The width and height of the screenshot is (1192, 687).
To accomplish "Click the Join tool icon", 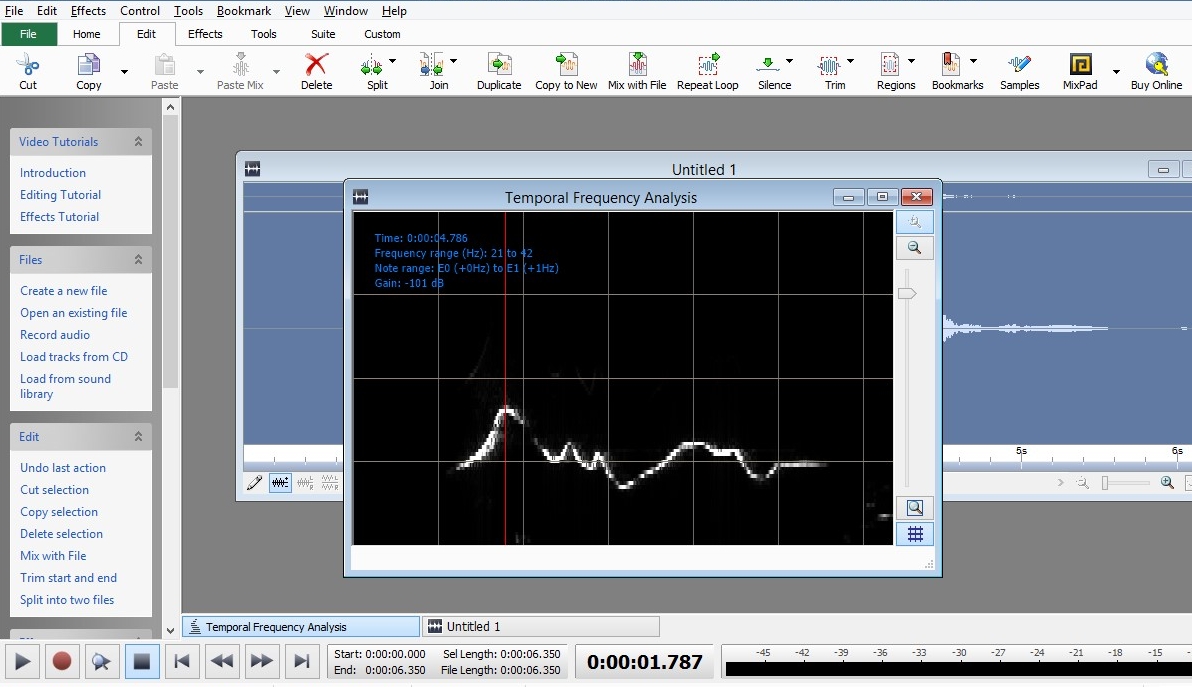I will [432, 65].
